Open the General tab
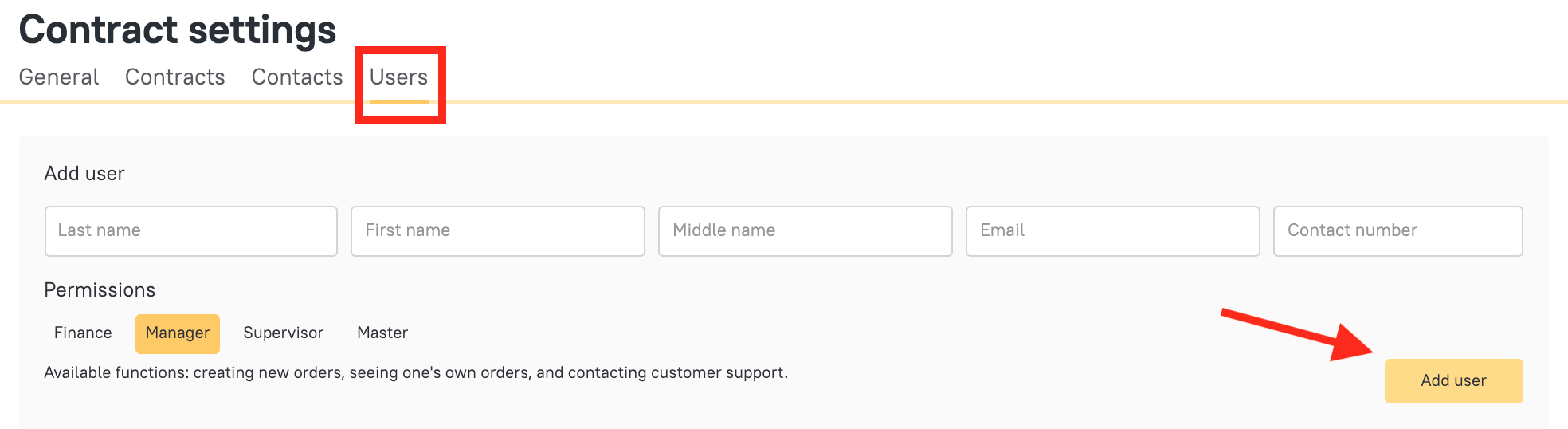1568x429 pixels. [x=59, y=77]
